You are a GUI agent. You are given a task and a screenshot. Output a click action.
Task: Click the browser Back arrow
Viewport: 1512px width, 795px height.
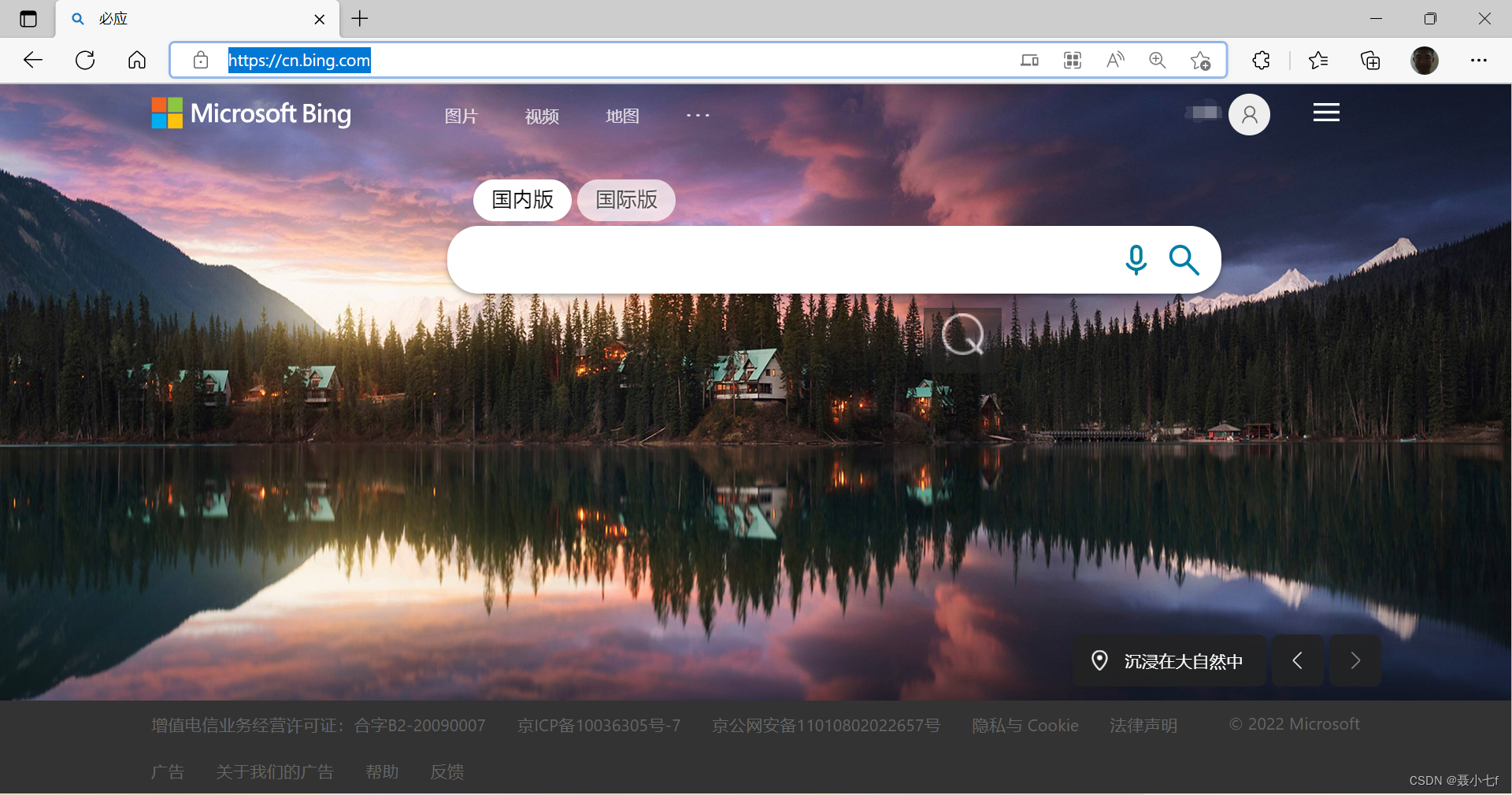pos(33,60)
